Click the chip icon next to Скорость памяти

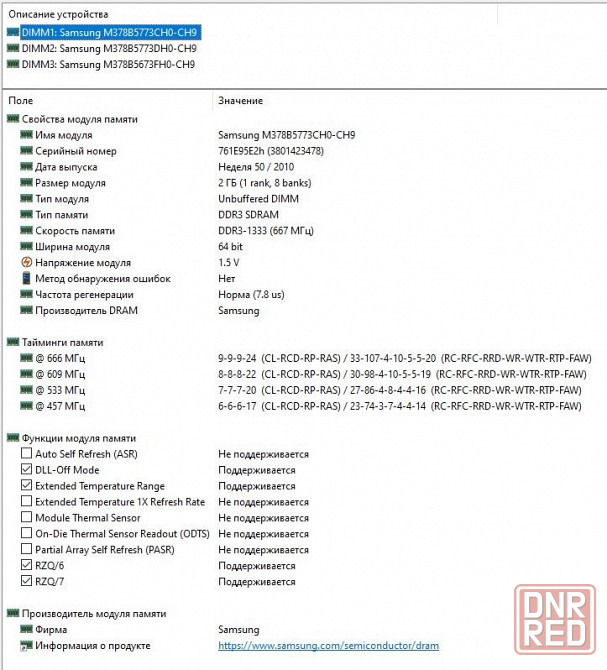[26, 230]
